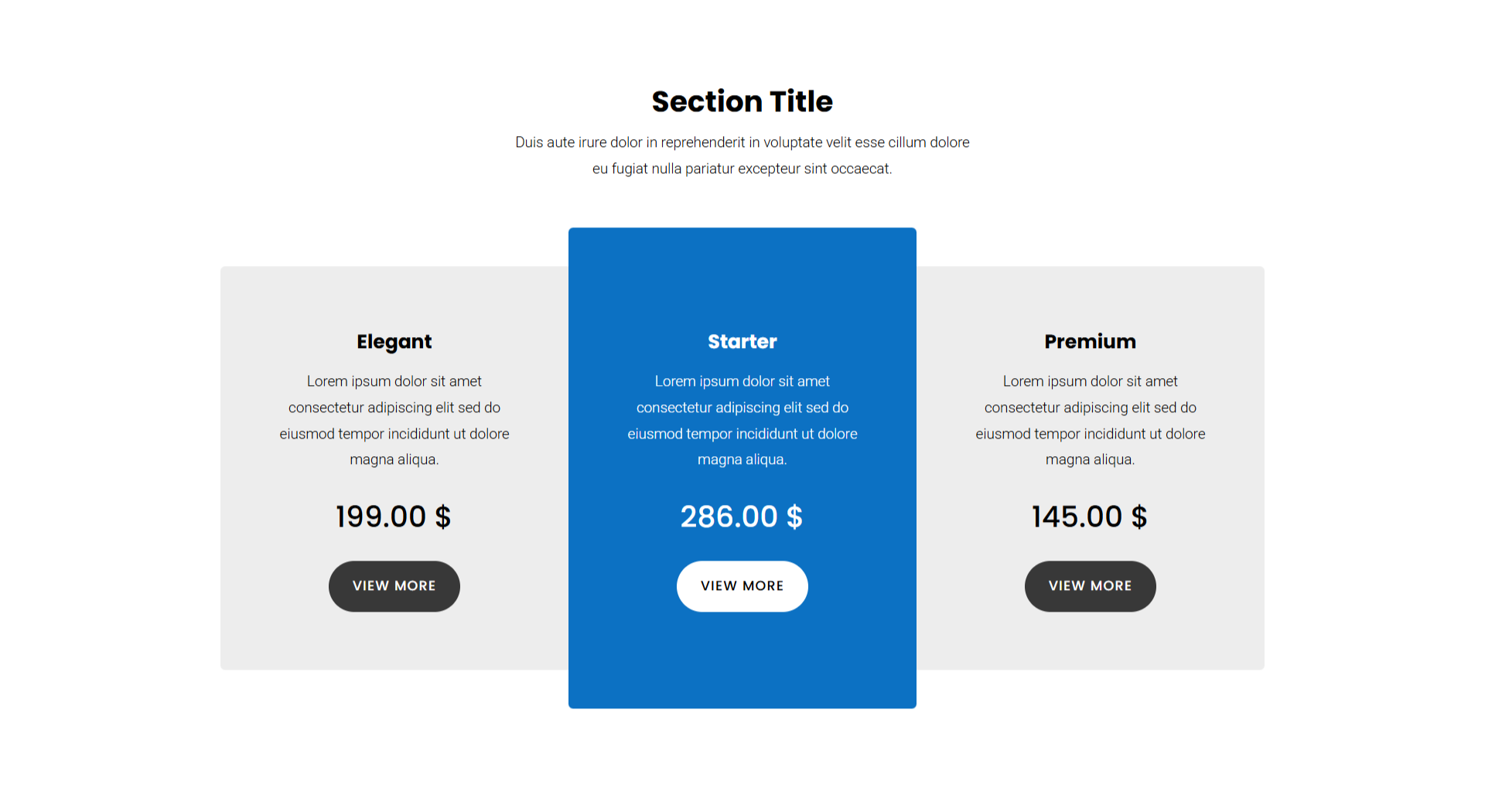1485x812 pixels.
Task: Click the 145.00 $ price
Action: pos(1089,517)
